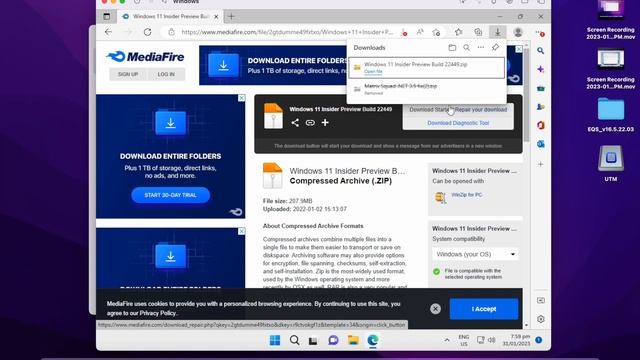The width and height of the screenshot is (640, 360).
Task: Close second left sidebar ad
Action: point(242,231)
